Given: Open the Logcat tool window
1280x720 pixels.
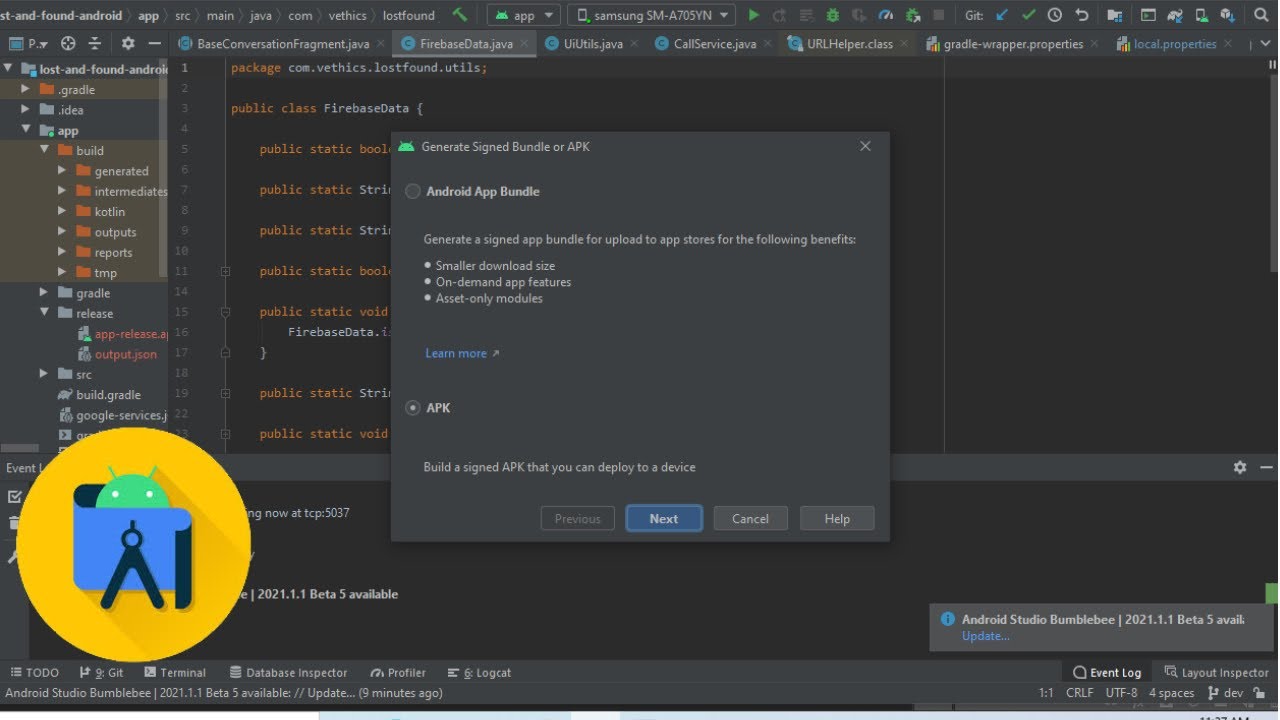Looking at the screenshot, I should (x=480, y=673).
